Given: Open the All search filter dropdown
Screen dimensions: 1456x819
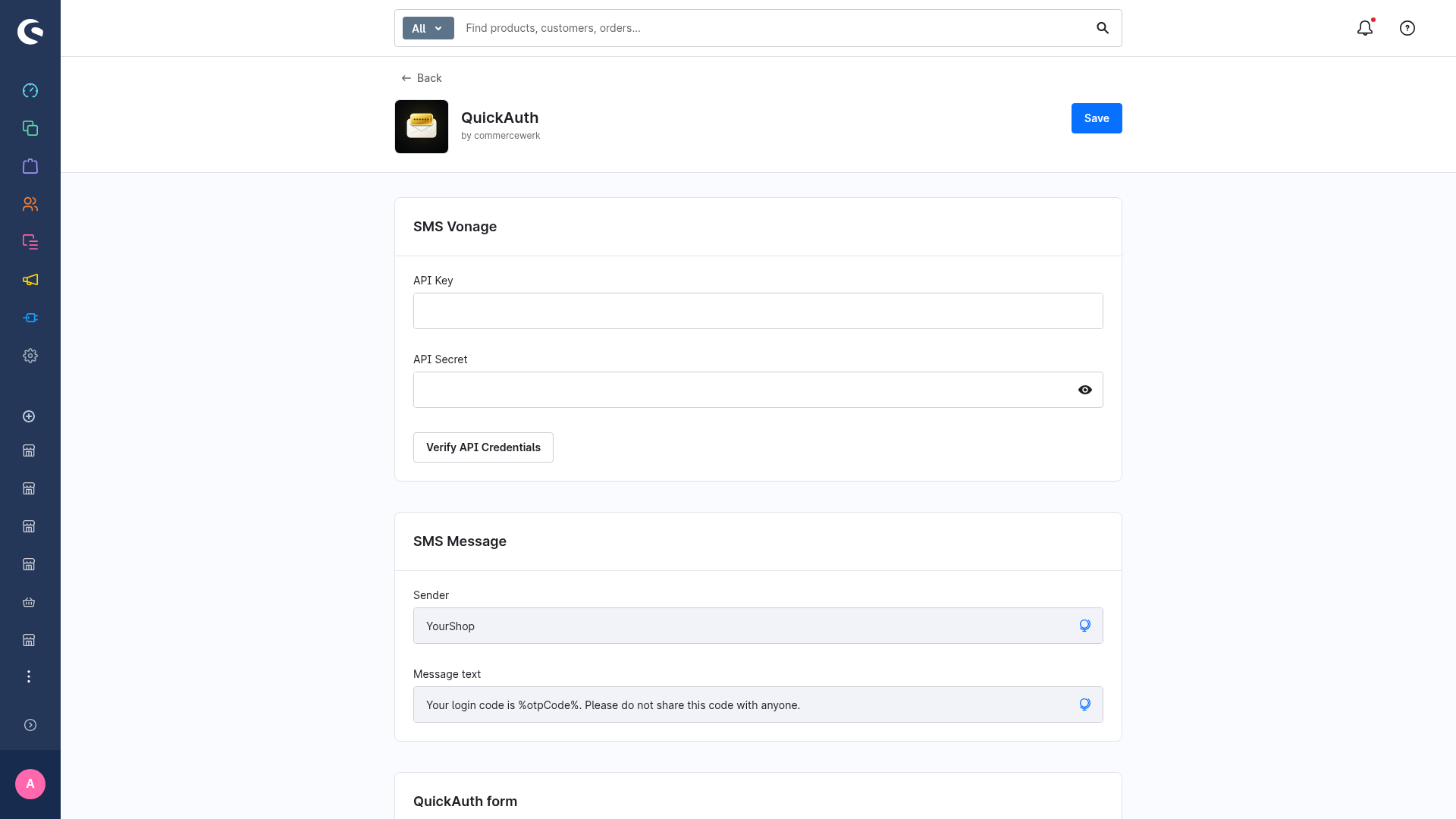Looking at the screenshot, I should [428, 28].
